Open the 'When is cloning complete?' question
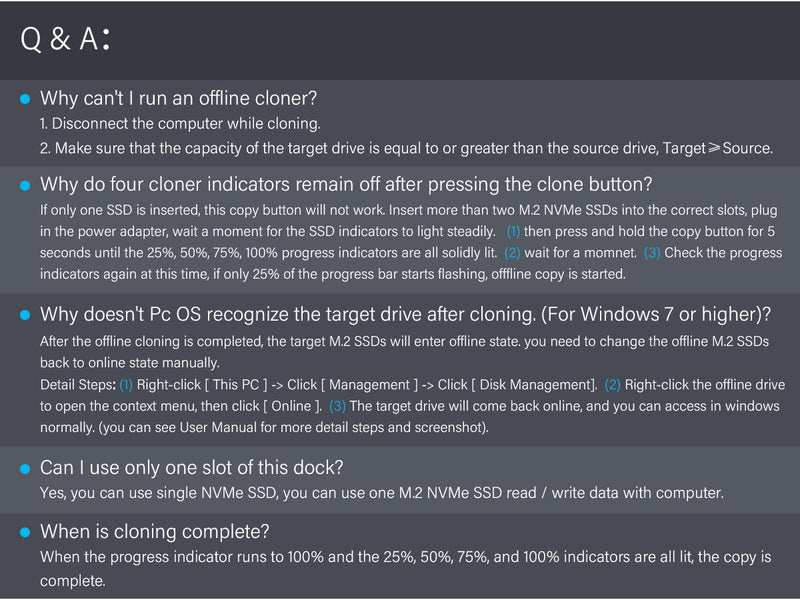Image resolution: width=800 pixels, height=600 pixels. [155, 532]
